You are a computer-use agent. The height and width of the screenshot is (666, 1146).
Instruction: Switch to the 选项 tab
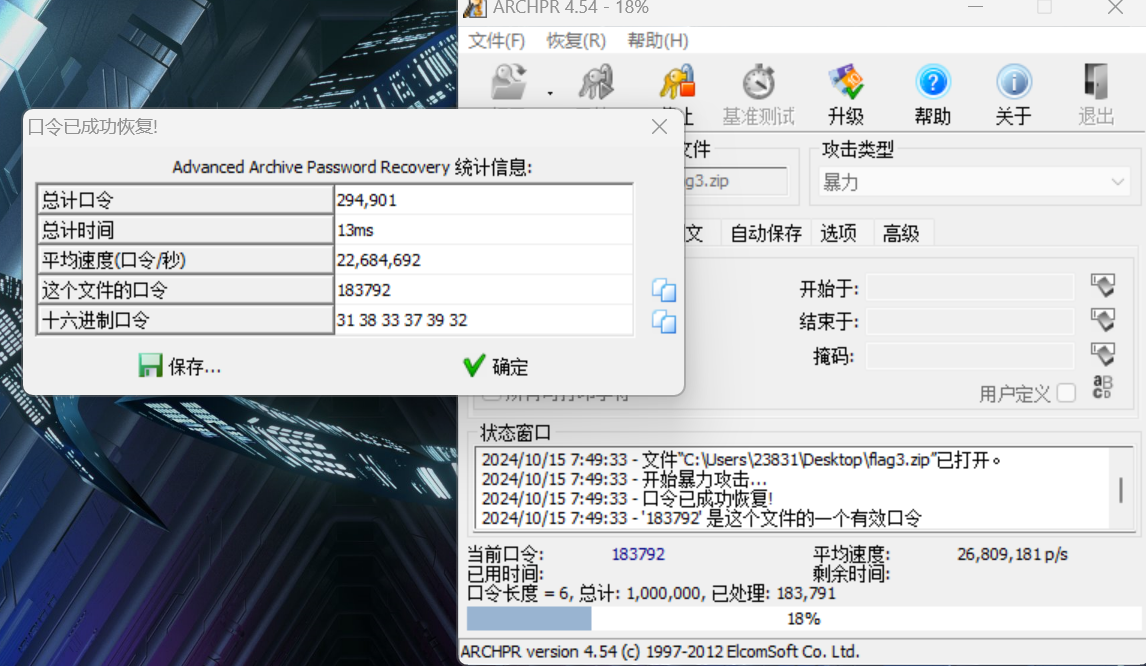tap(838, 233)
